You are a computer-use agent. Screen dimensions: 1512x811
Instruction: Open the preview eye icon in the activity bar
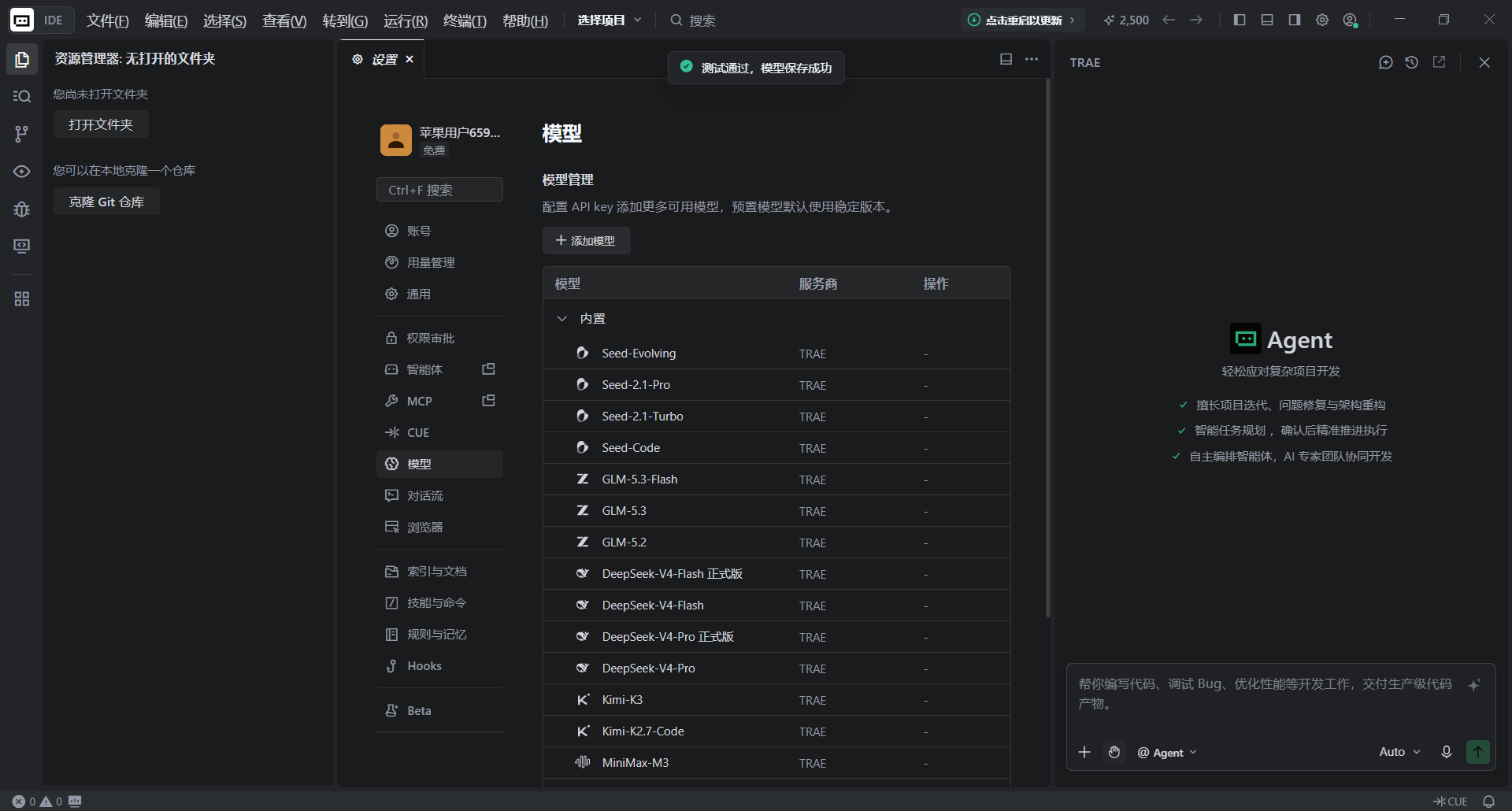point(22,171)
